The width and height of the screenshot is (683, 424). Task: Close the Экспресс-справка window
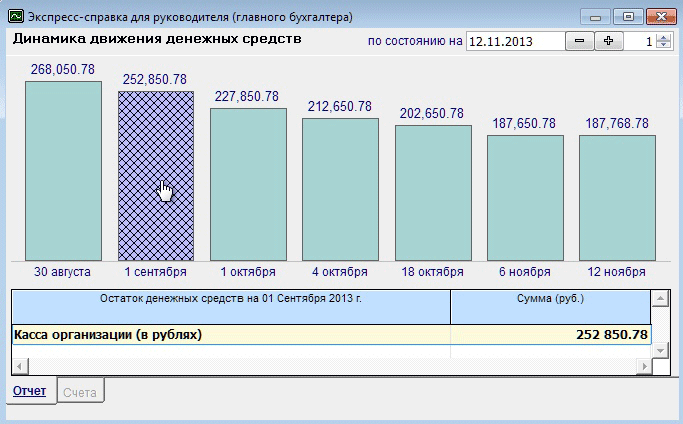tap(661, 17)
